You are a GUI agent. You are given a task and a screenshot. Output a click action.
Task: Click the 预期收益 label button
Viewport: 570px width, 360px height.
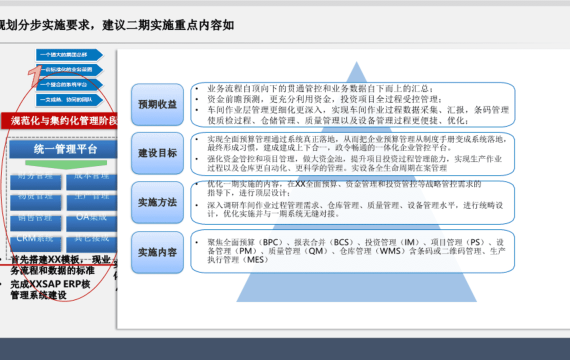click(x=157, y=105)
